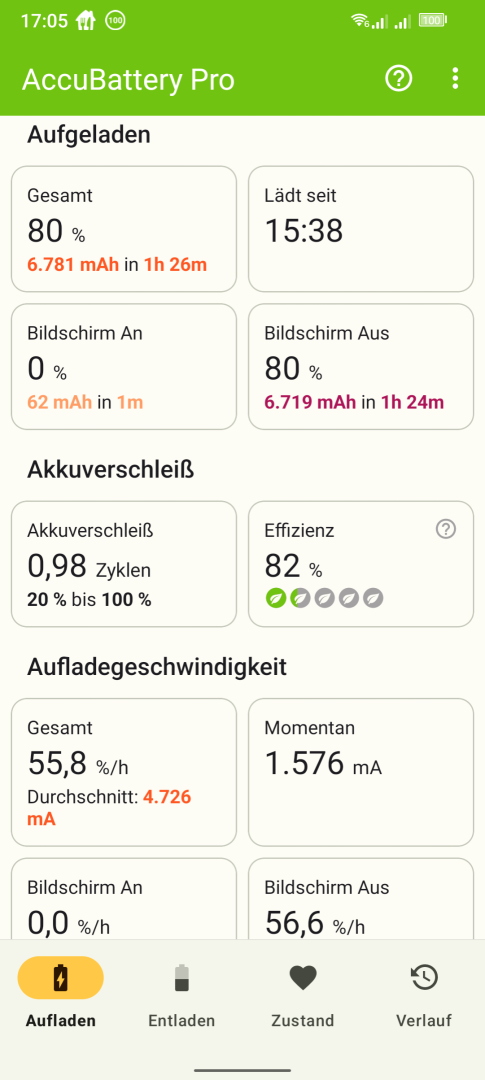Tap the battery indicator in status bar
This screenshot has height=1080, width=485.
tap(433, 21)
